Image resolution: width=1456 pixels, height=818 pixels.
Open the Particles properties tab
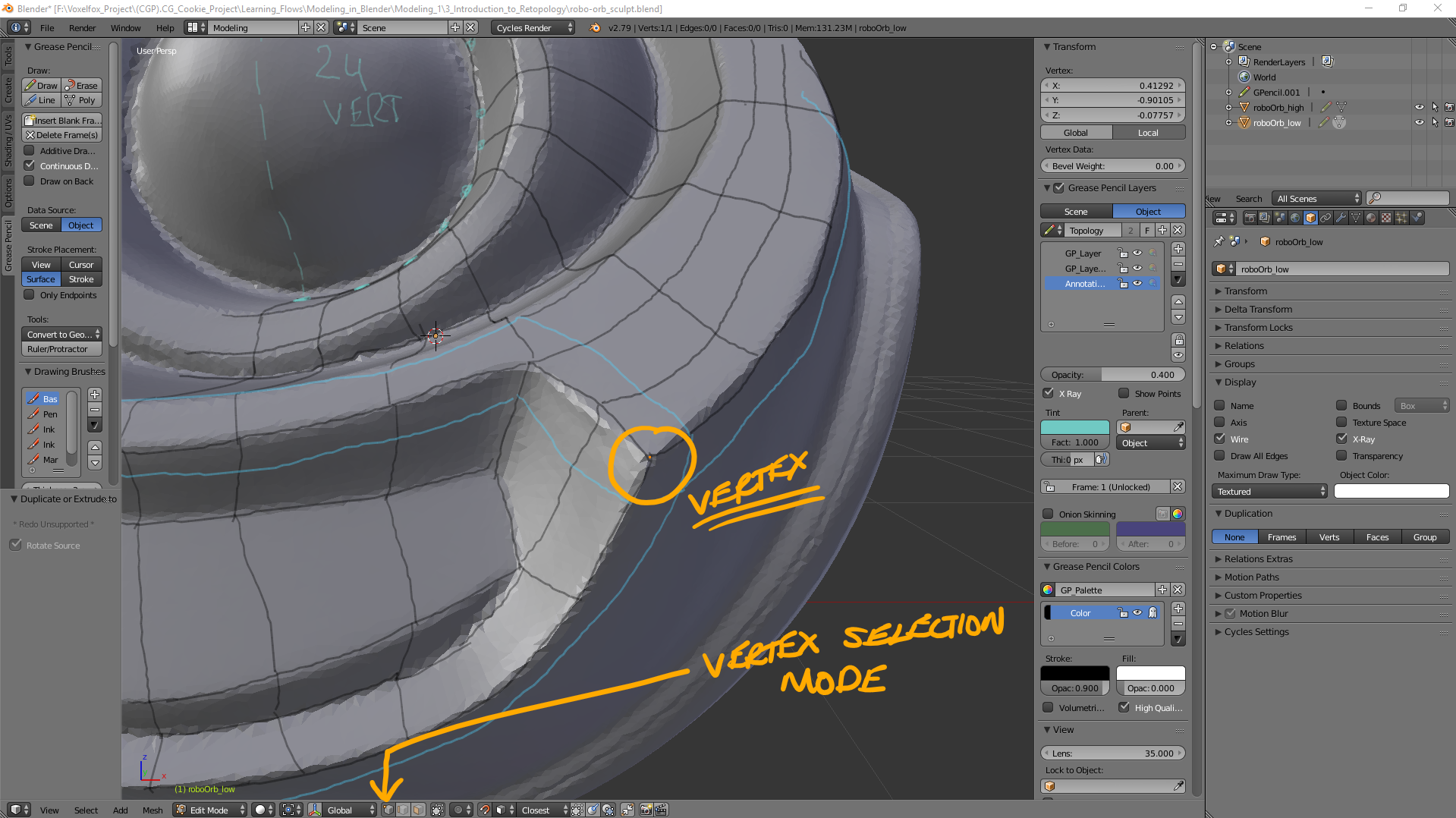[1401, 218]
